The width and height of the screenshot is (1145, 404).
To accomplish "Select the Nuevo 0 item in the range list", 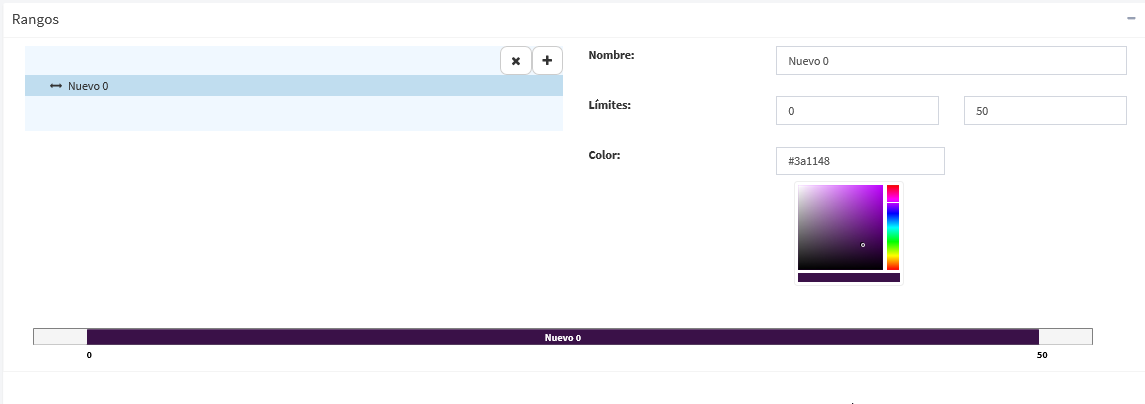I will coord(294,85).
